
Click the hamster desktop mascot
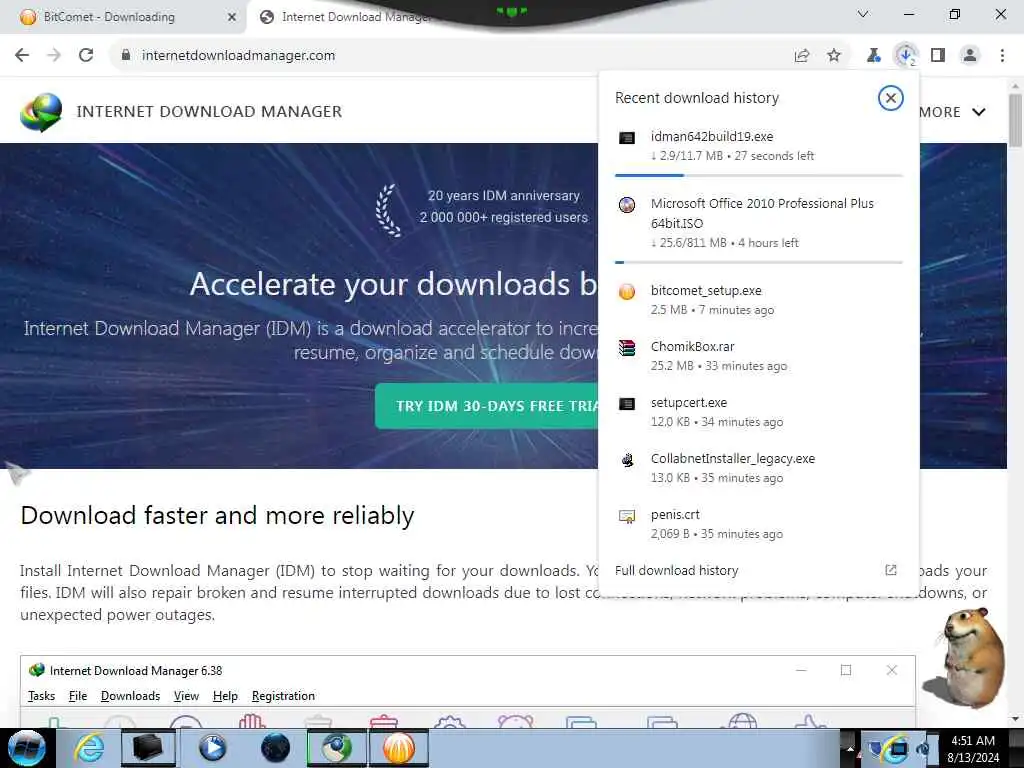pyautogui.click(x=965, y=658)
